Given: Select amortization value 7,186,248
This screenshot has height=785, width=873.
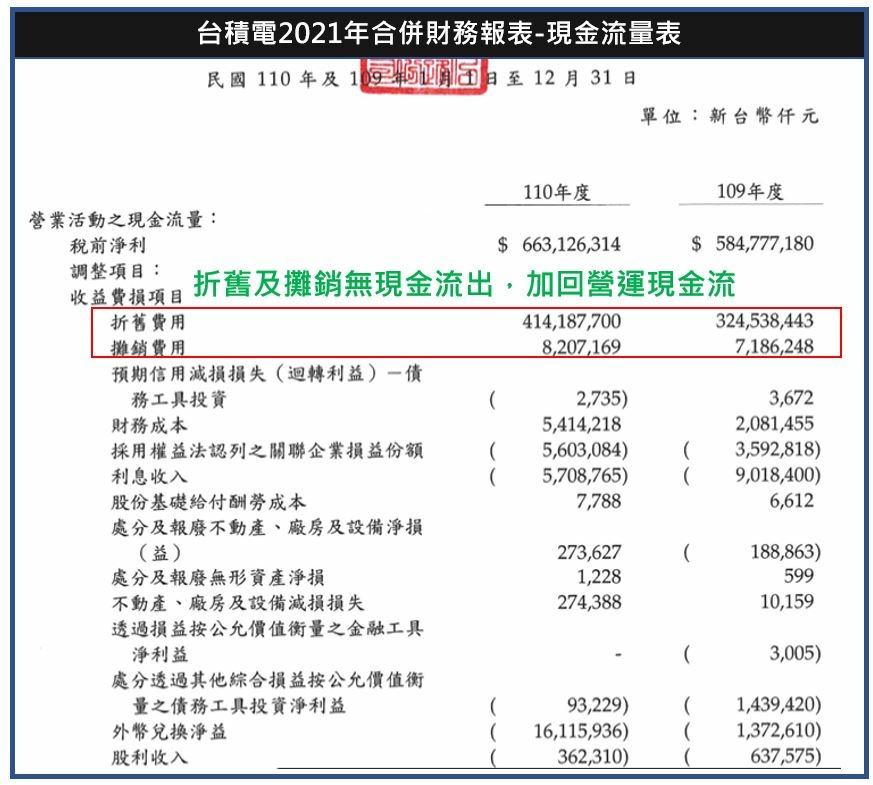Looking at the screenshot, I should 774,347.
